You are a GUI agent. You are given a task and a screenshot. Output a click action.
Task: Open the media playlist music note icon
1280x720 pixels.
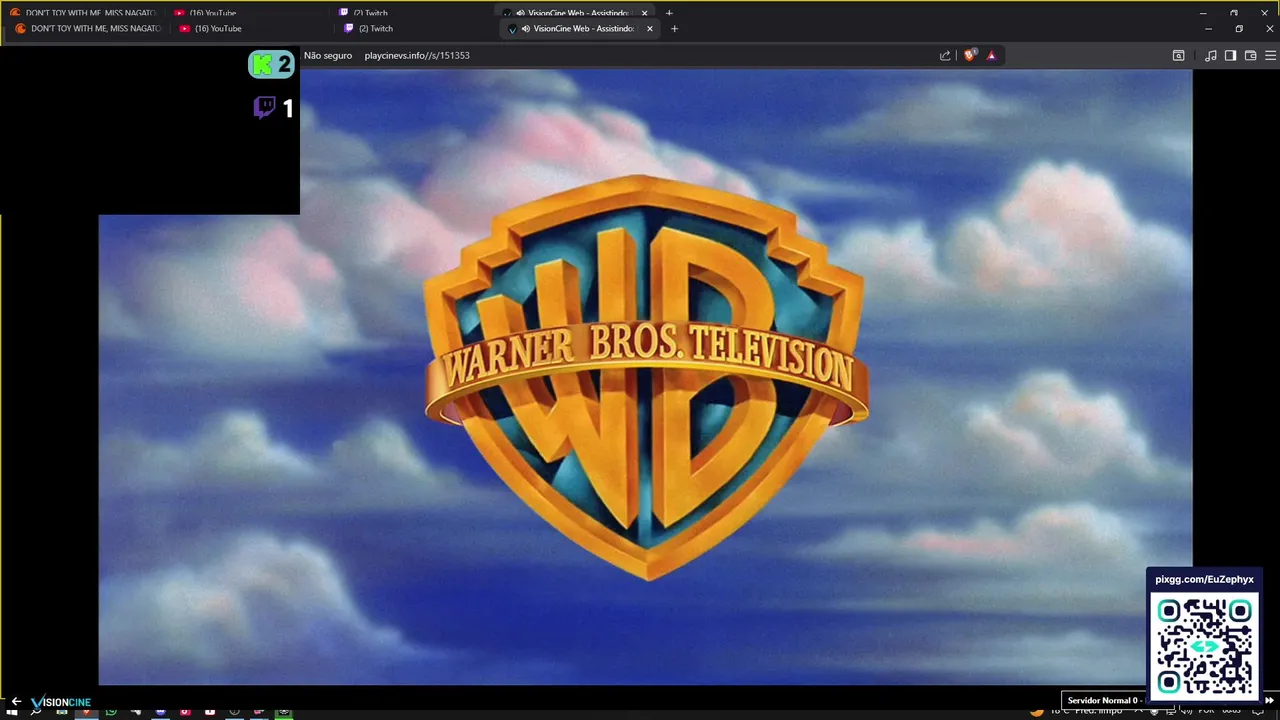1211,56
